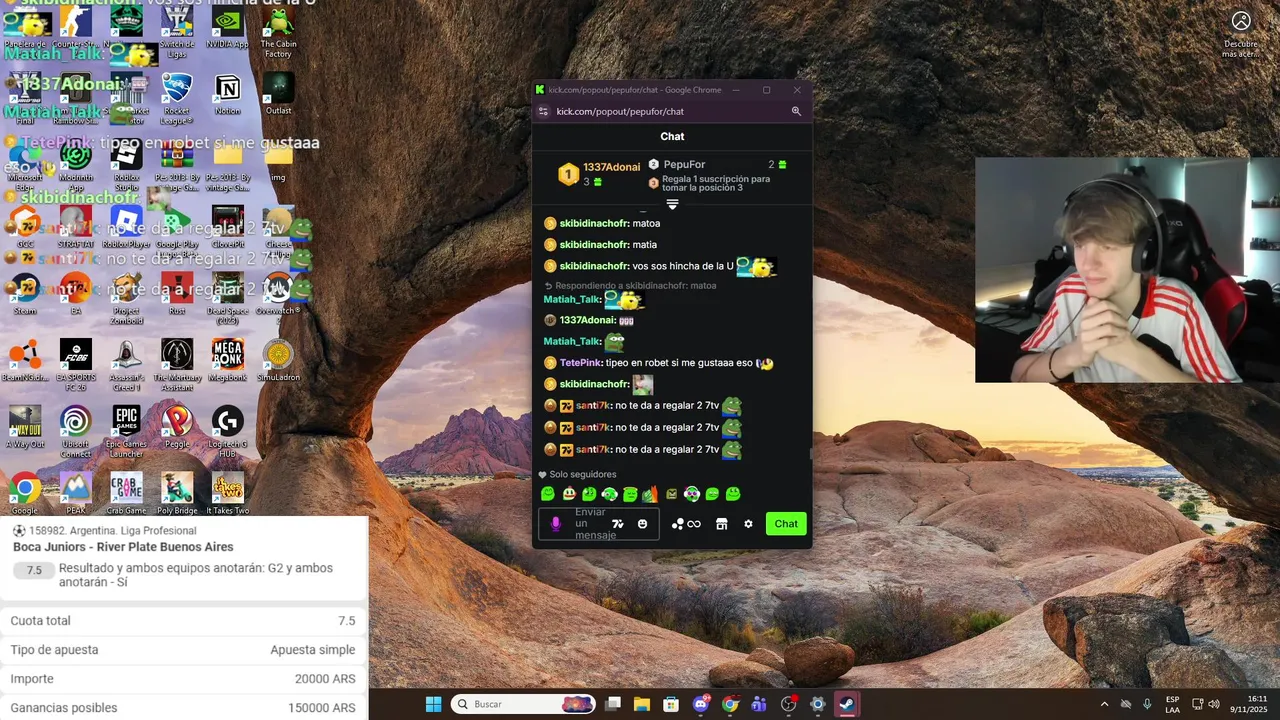Click the 20000 ARS importe value
This screenshot has width=1280, height=720.
pyautogui.click(x=325, y=679)
